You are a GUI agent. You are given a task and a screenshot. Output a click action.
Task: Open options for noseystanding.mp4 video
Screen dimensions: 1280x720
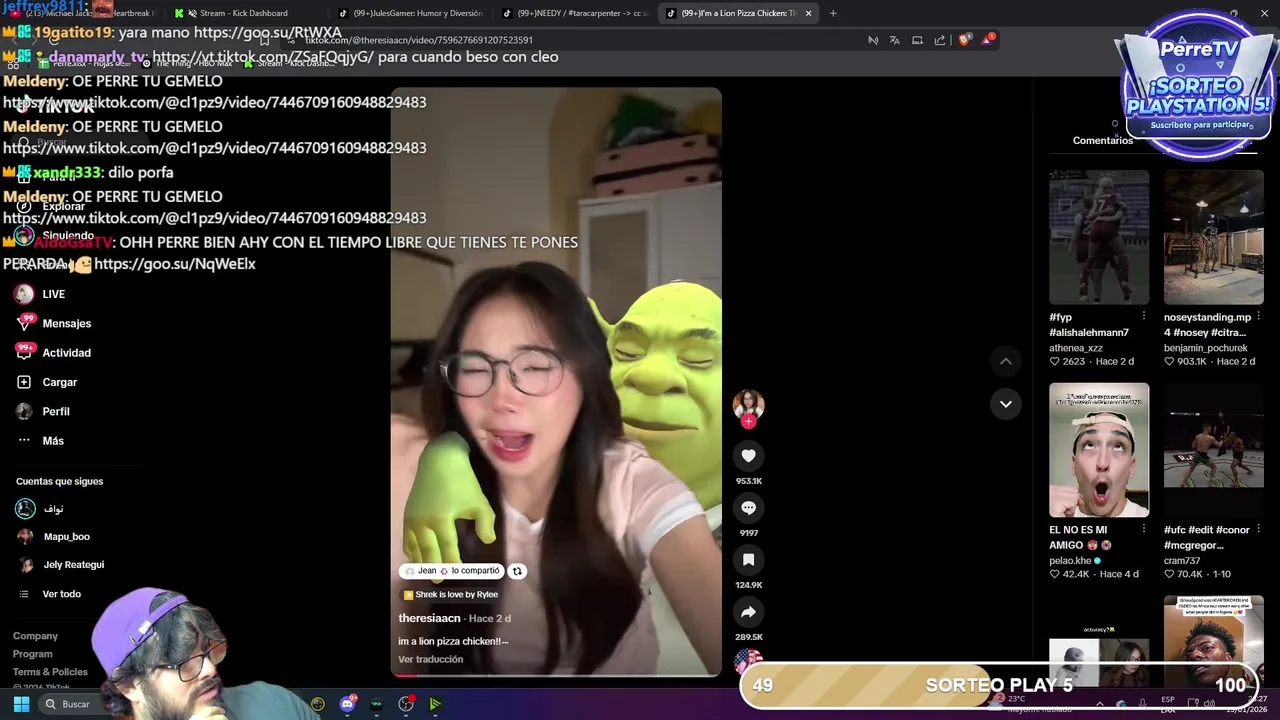1258,317
